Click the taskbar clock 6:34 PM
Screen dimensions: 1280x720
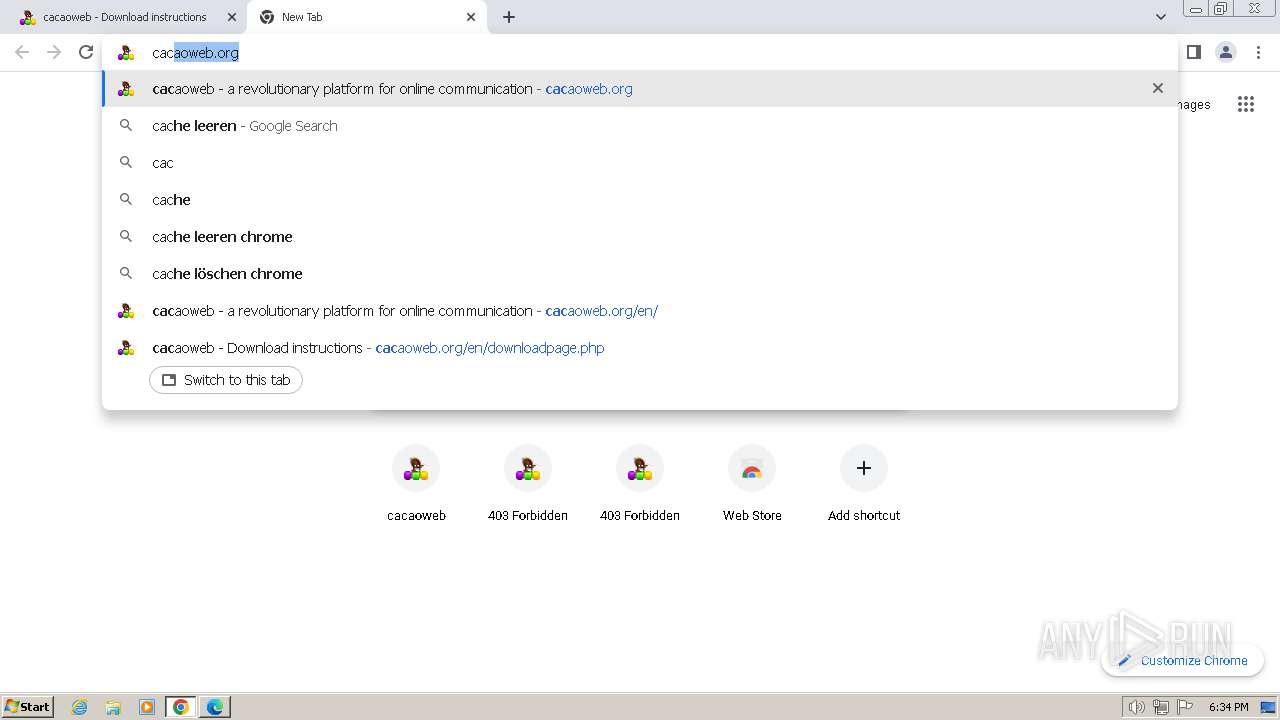[x=1228, y=707]
